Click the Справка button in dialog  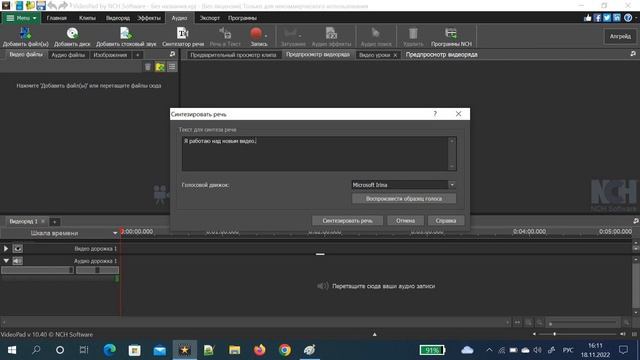(446, 220)
